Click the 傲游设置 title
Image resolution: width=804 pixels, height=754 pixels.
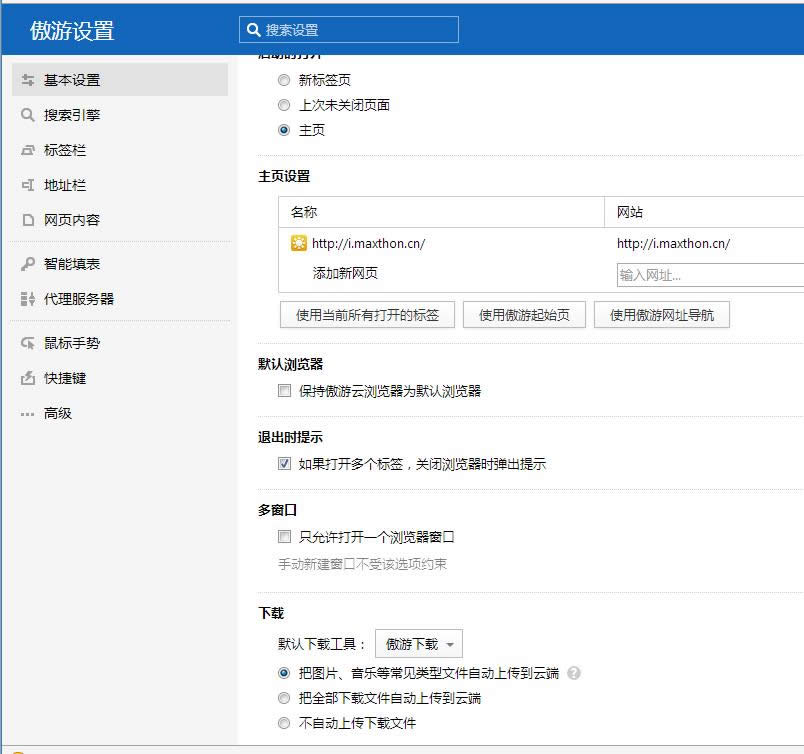click(72, 31)
